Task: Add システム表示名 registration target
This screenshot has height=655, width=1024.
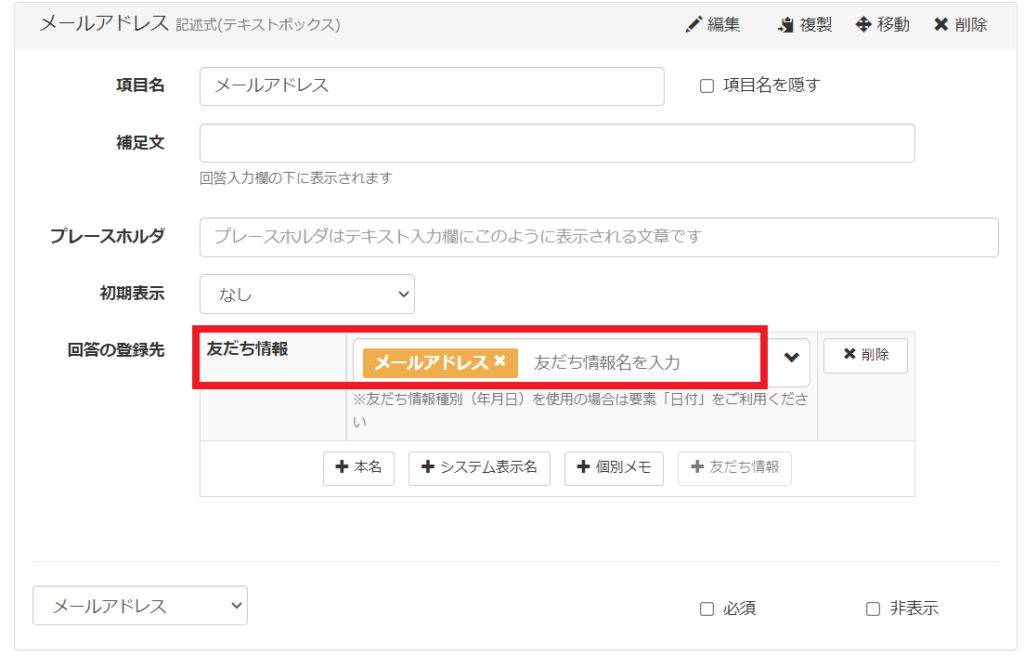Action: [479, 468]
